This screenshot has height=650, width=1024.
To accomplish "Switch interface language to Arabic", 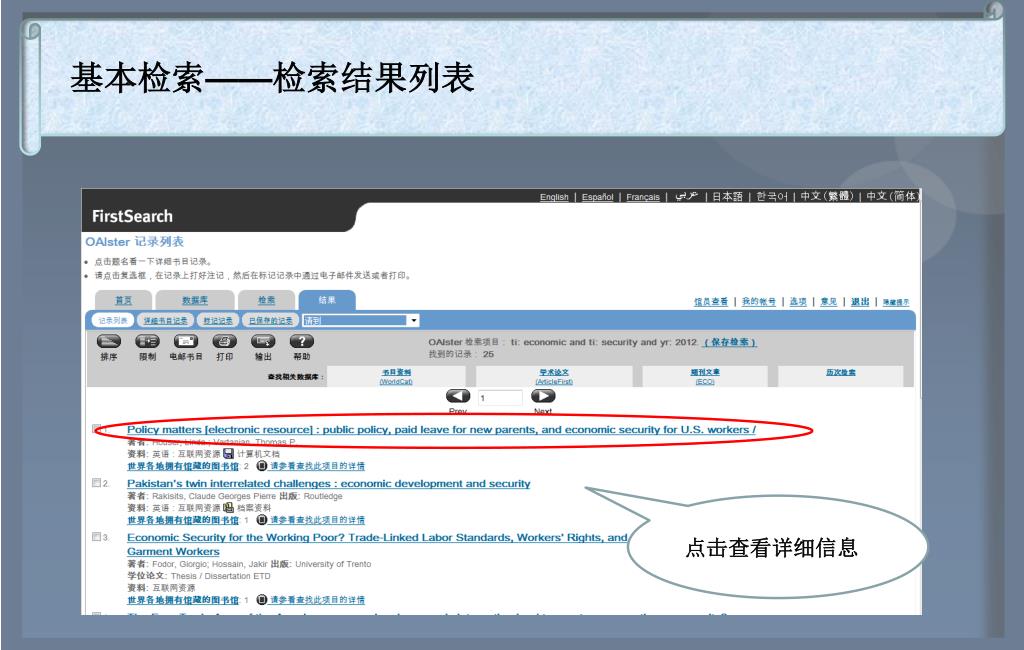I will (x=686, y=196).
